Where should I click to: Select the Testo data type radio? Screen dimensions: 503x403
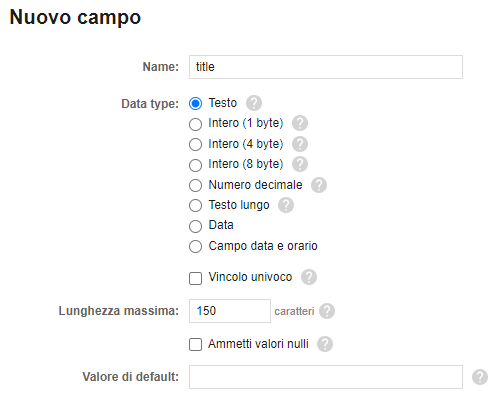tap(195, 103)
